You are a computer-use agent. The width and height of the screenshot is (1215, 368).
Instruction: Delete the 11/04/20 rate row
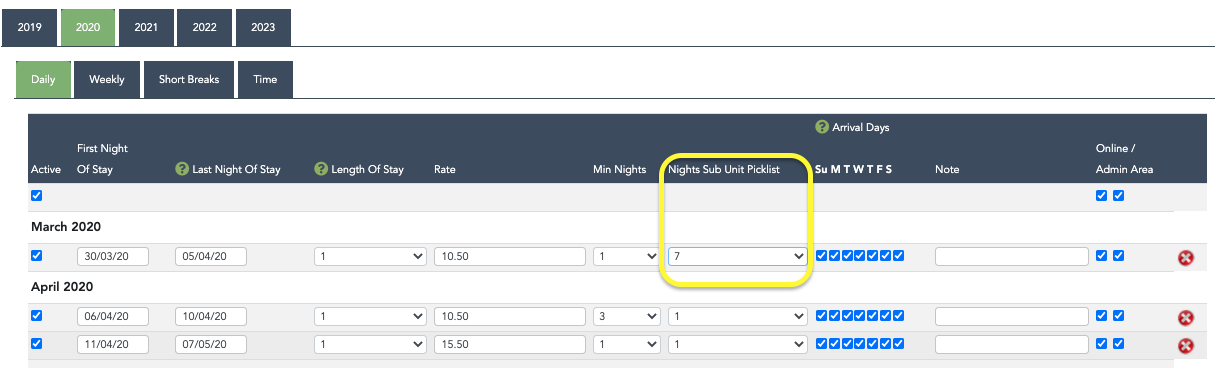[x=1186, y=346]
